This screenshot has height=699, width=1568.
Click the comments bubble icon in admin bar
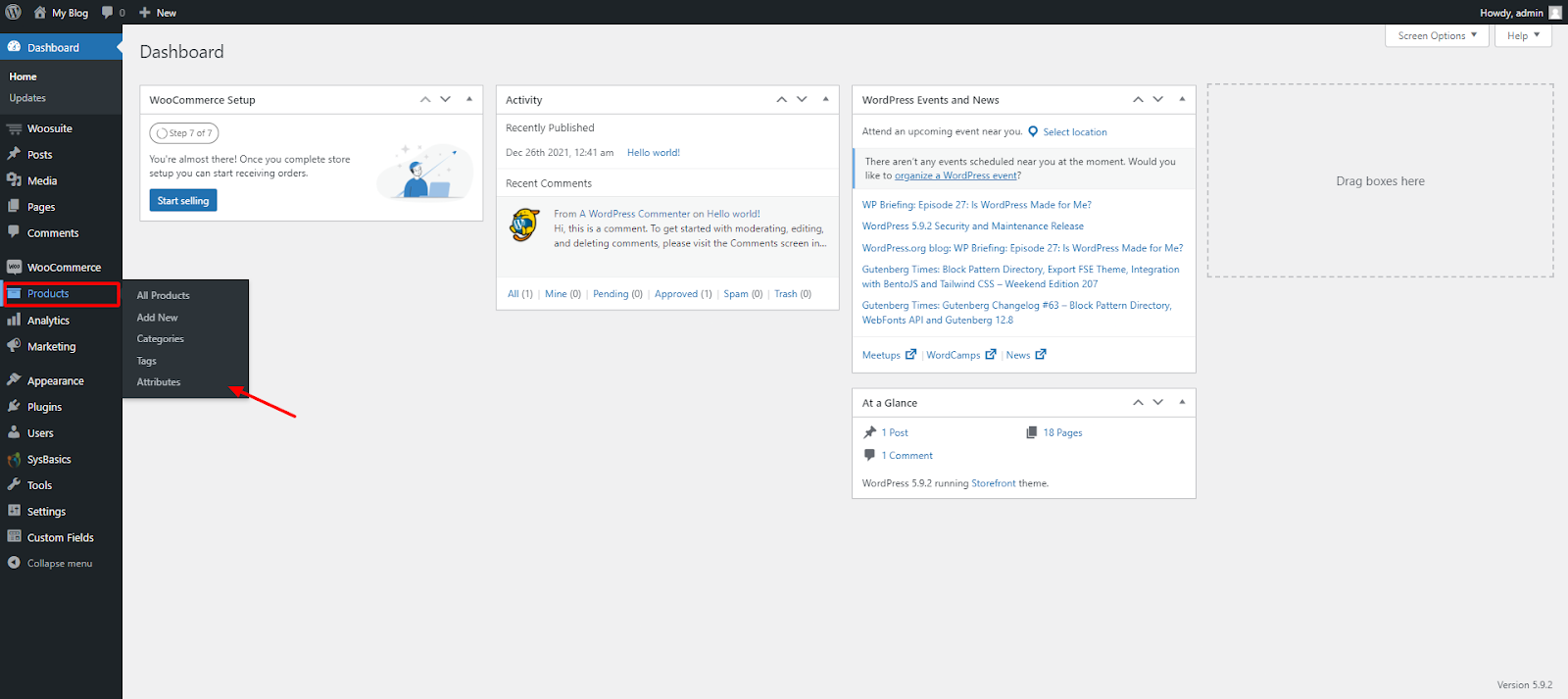point(108,13)
